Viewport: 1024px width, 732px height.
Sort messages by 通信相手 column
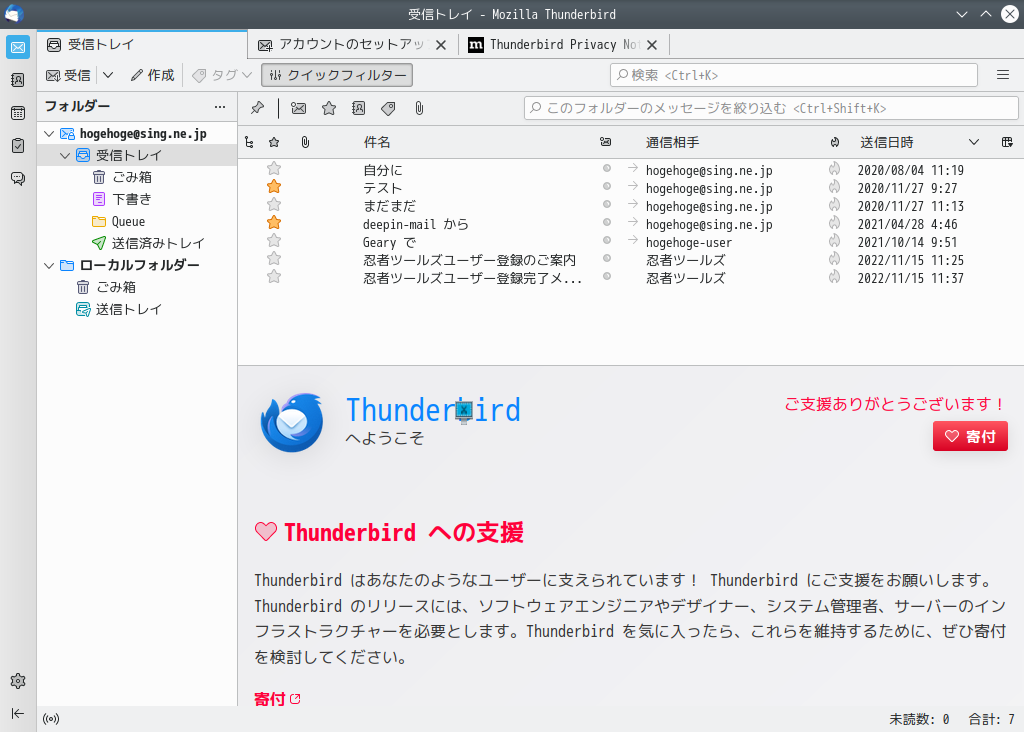[x=673, y=142]
